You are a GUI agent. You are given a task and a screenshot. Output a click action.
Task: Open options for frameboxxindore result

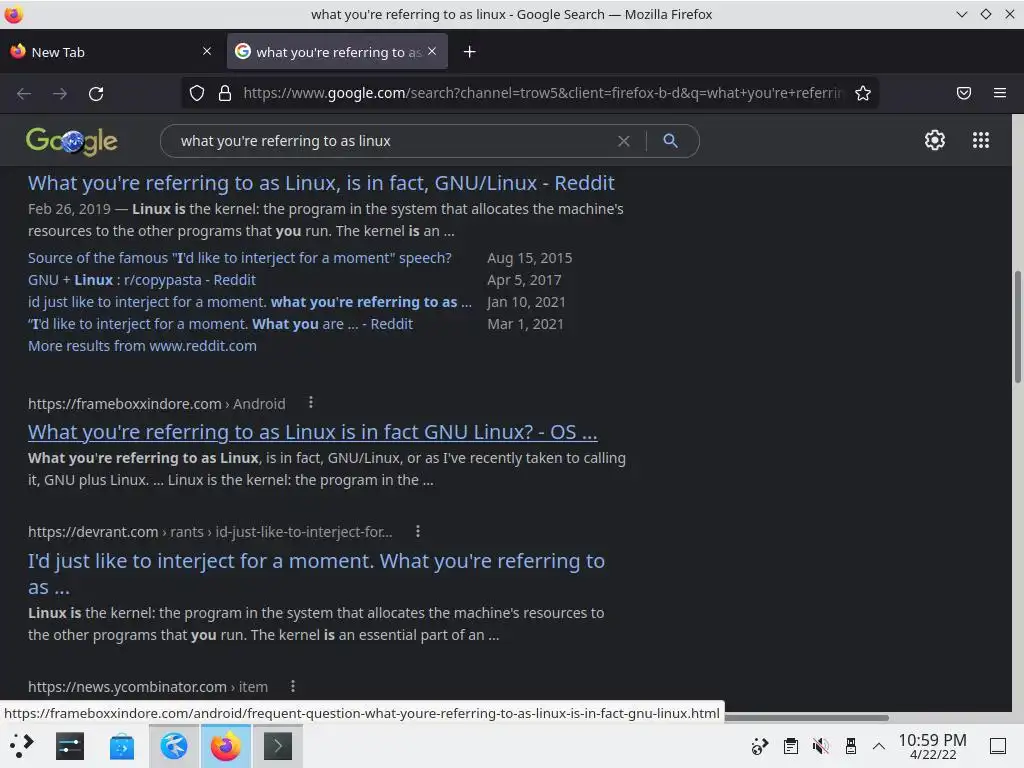click(x=311, y=403)
